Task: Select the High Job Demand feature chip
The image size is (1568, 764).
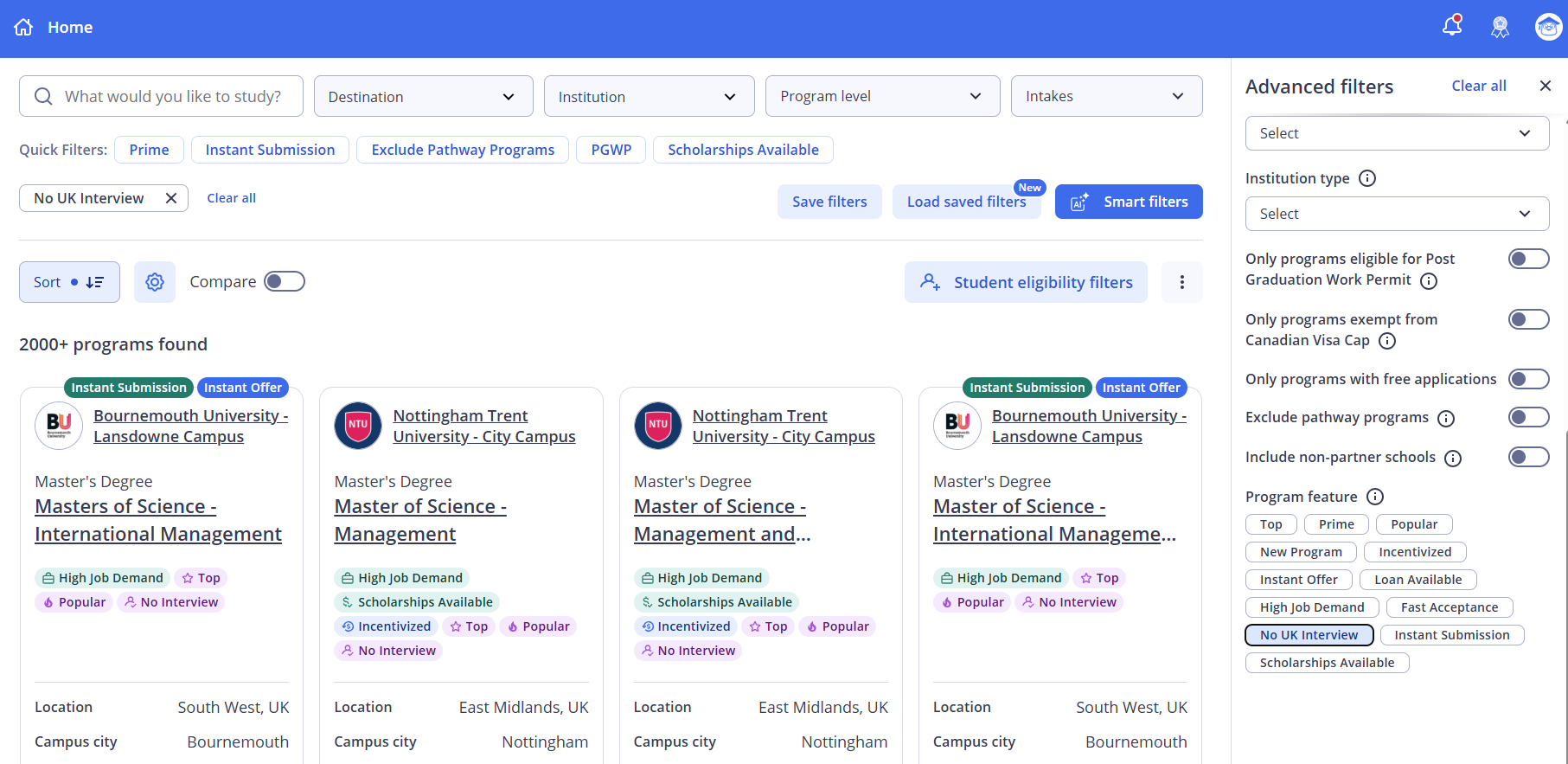Action: (1312, 607)
